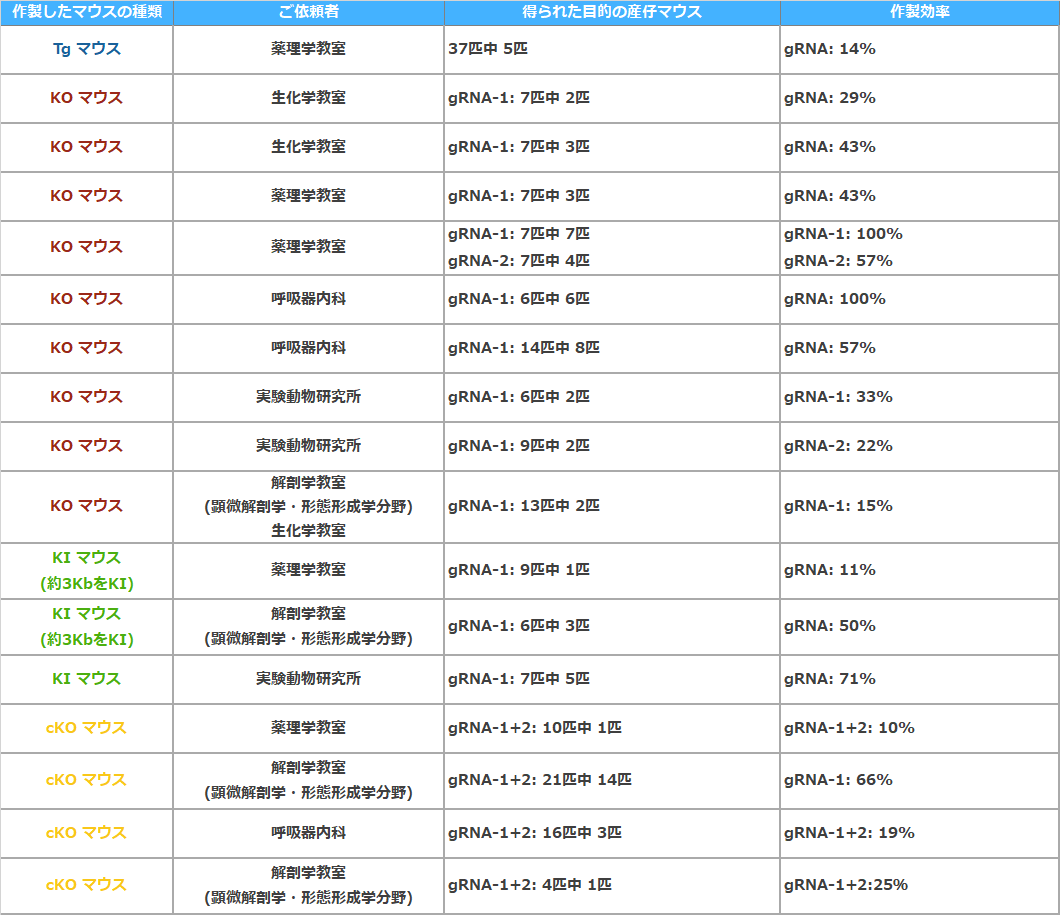Click the gRNA: 11% efficiency value

tap(829, 570)
